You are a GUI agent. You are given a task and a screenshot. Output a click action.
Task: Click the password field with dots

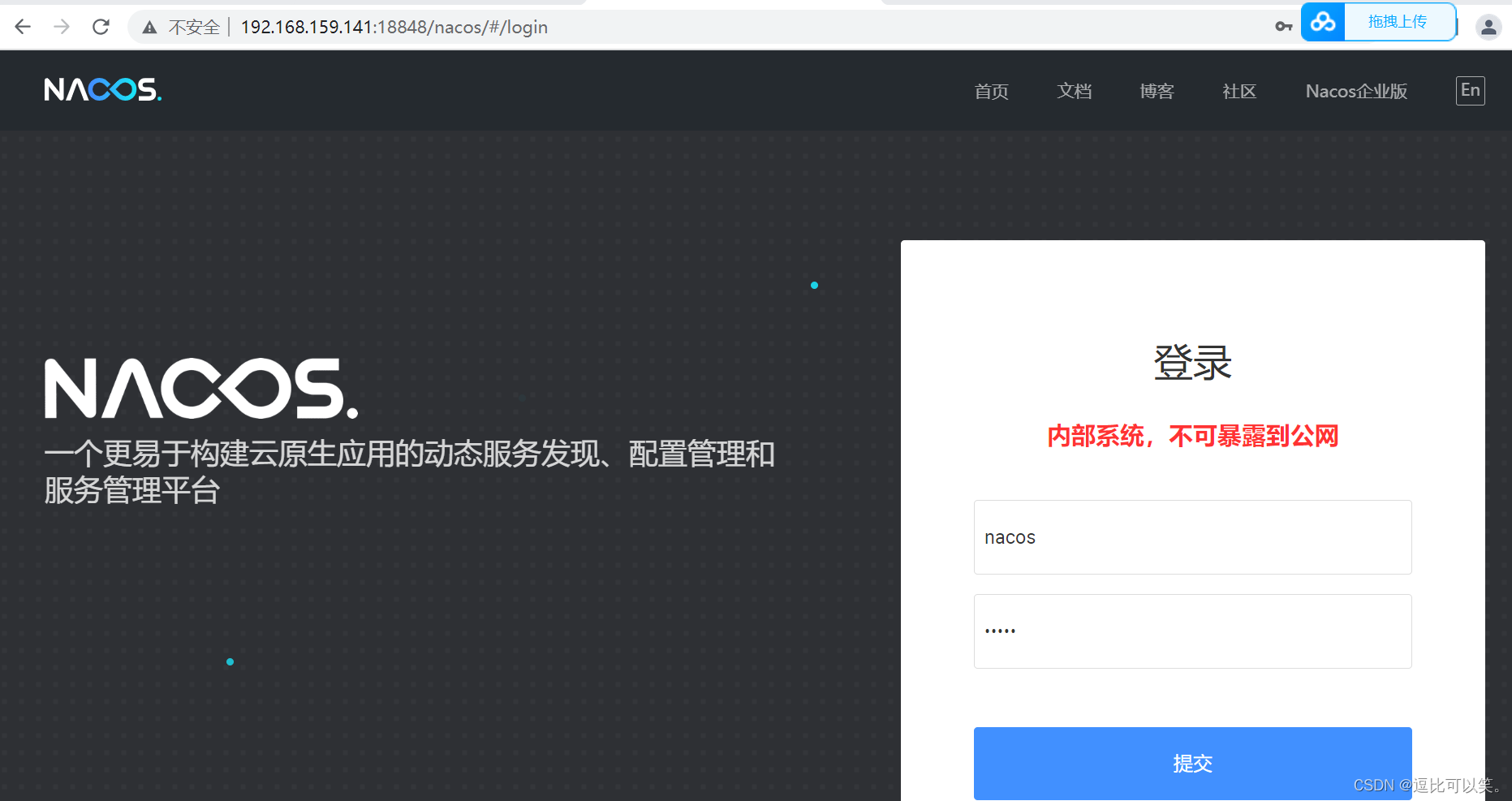(x=1192, y=631)
